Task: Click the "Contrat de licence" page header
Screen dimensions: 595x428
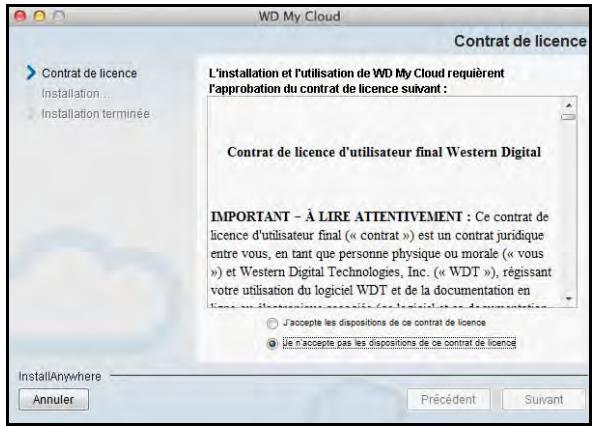Action: (520, 41)
